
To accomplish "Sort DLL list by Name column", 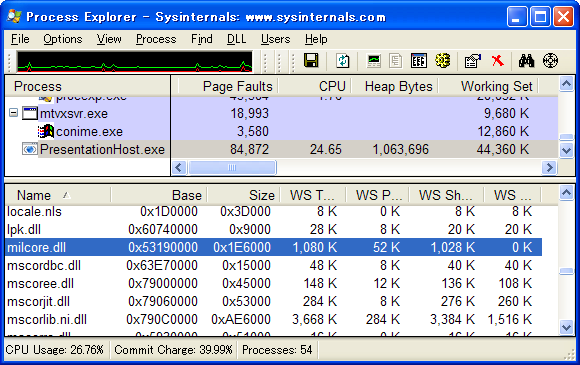I will click(58, 195).
